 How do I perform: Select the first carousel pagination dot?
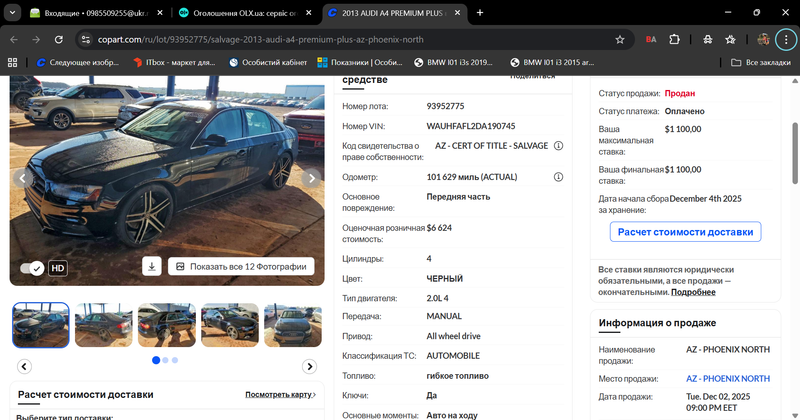point(156,360)
